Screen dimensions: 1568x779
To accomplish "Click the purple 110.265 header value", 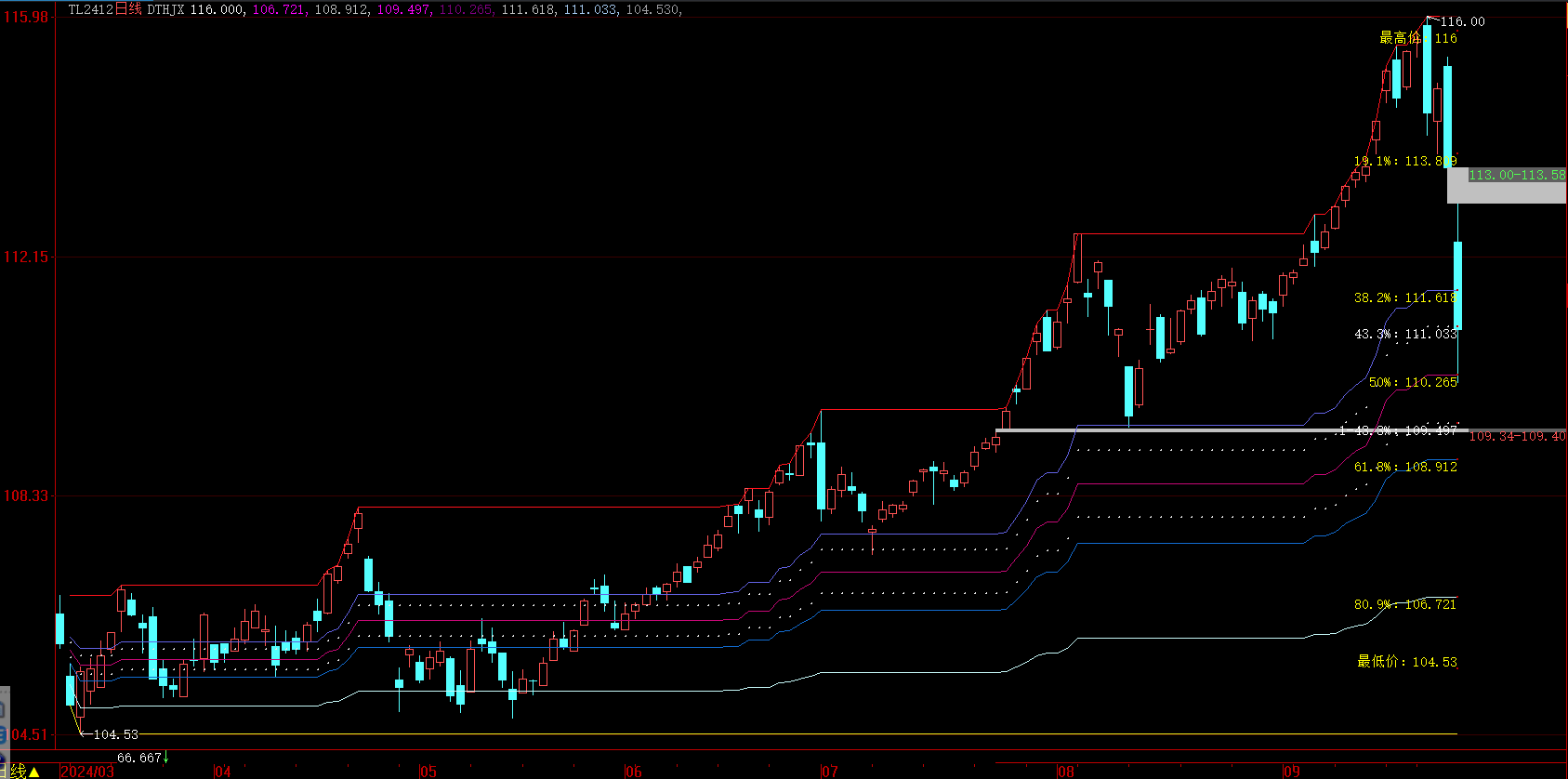I will [x=466, y=9].
